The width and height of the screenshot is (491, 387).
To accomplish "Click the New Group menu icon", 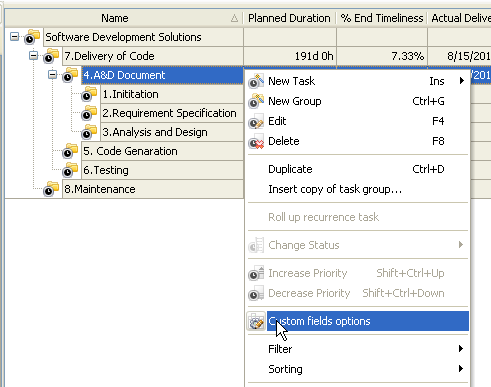I will click(256, 101).
